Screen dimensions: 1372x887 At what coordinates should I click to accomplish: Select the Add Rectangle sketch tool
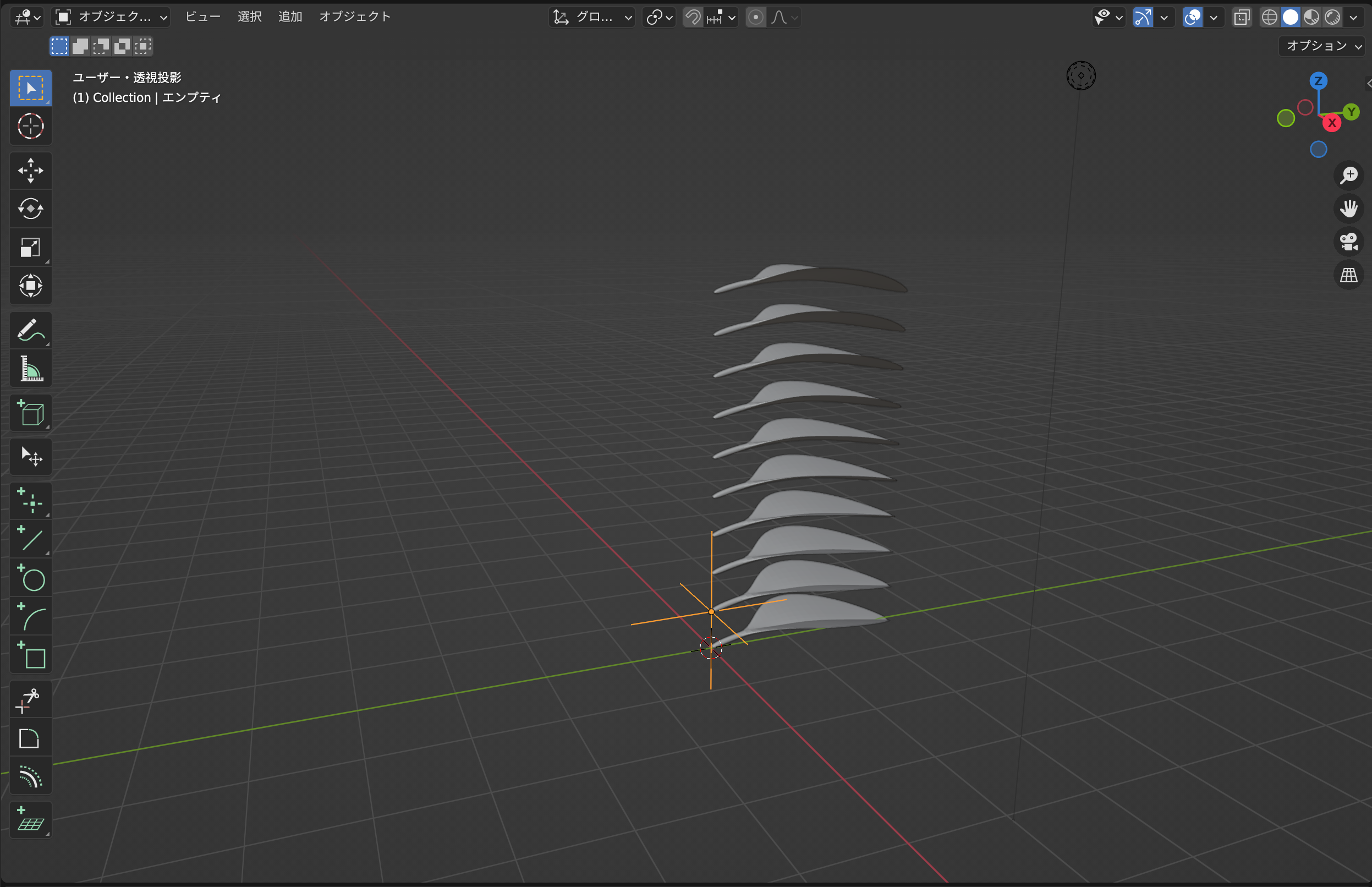tap(30, 655)
